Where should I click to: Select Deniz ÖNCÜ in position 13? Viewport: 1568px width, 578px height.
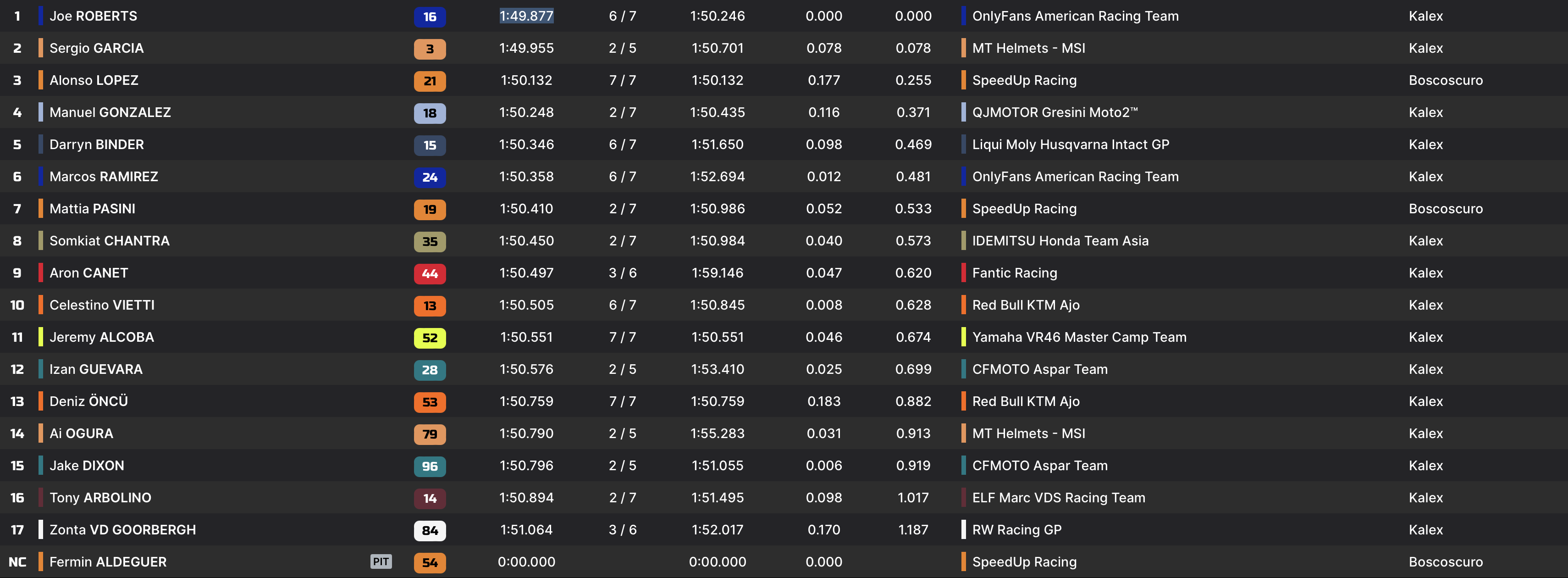(x=89, y=401)
